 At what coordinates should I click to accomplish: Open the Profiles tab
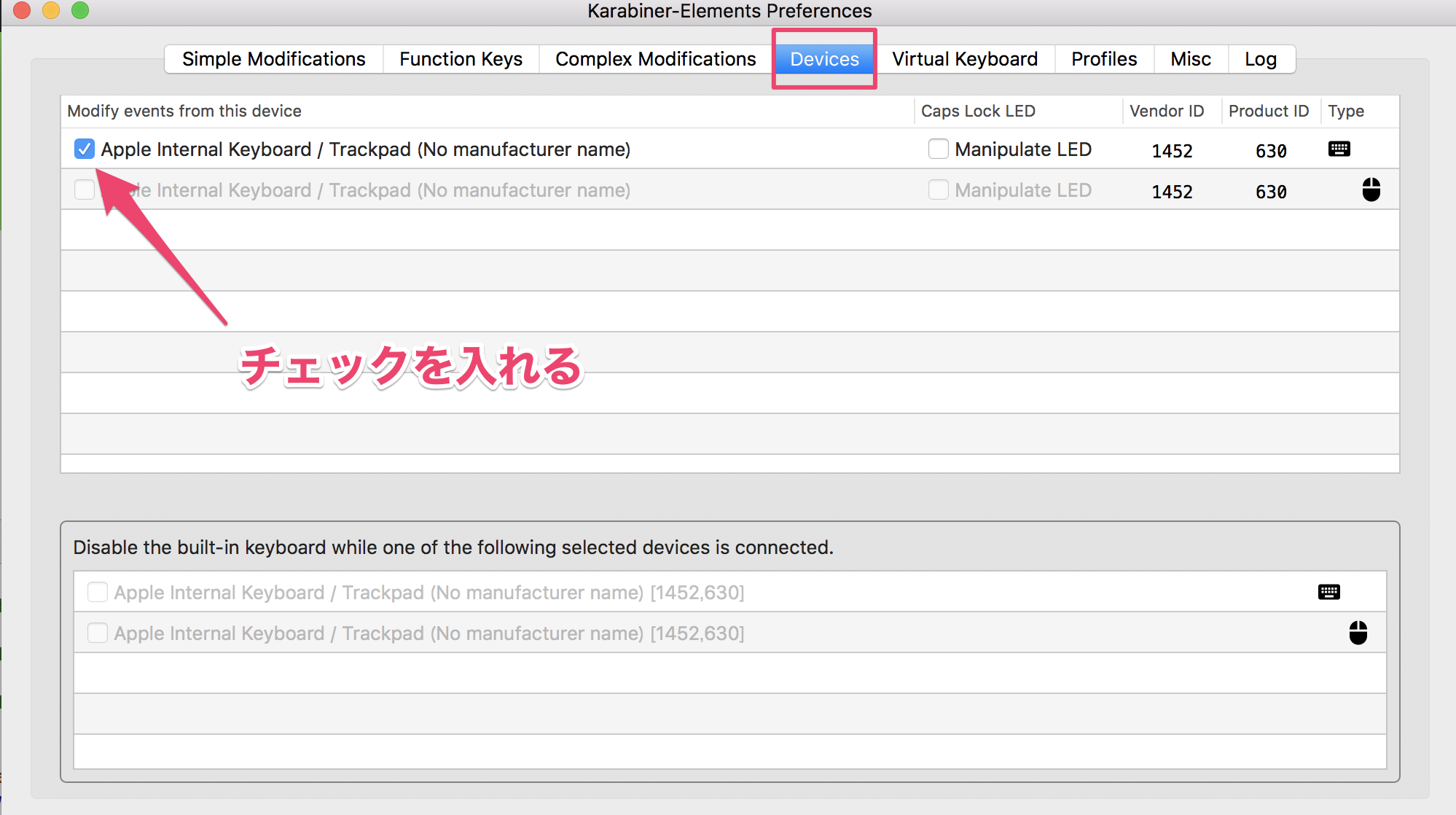pos(1103,59)
